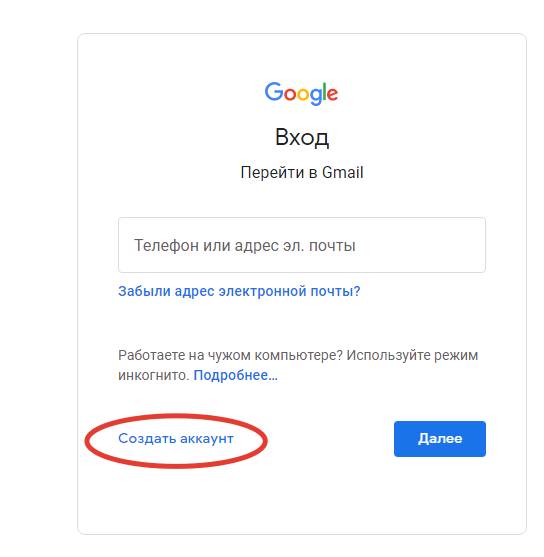Image resolution: width=544 pixels, height=557 pixels.
Task: Open the 'Забыли адрес электронной почты?' link
Action: click(x=239, y=291)
